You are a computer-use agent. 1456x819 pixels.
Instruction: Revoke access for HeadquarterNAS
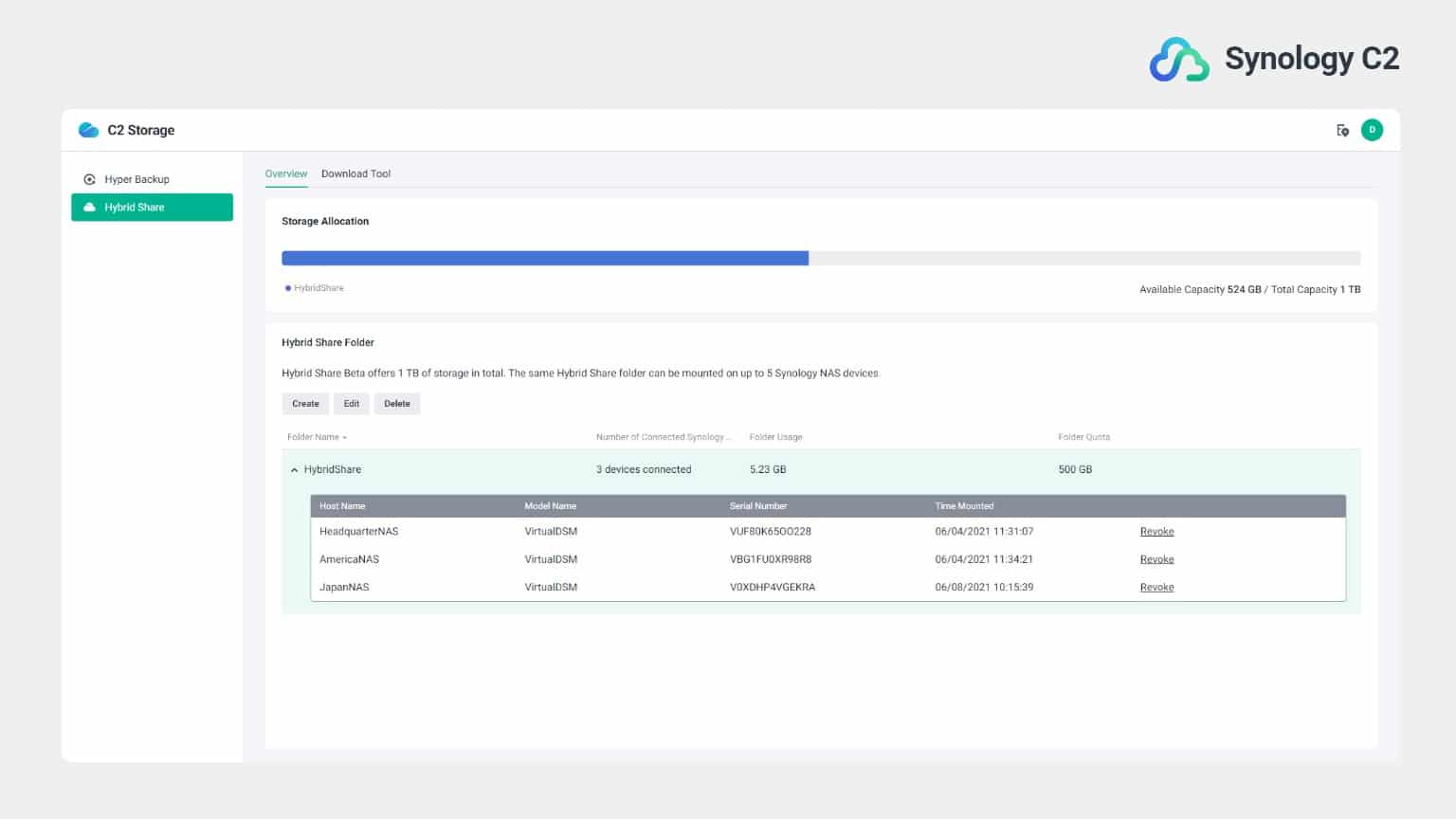tap(1156, 532)
